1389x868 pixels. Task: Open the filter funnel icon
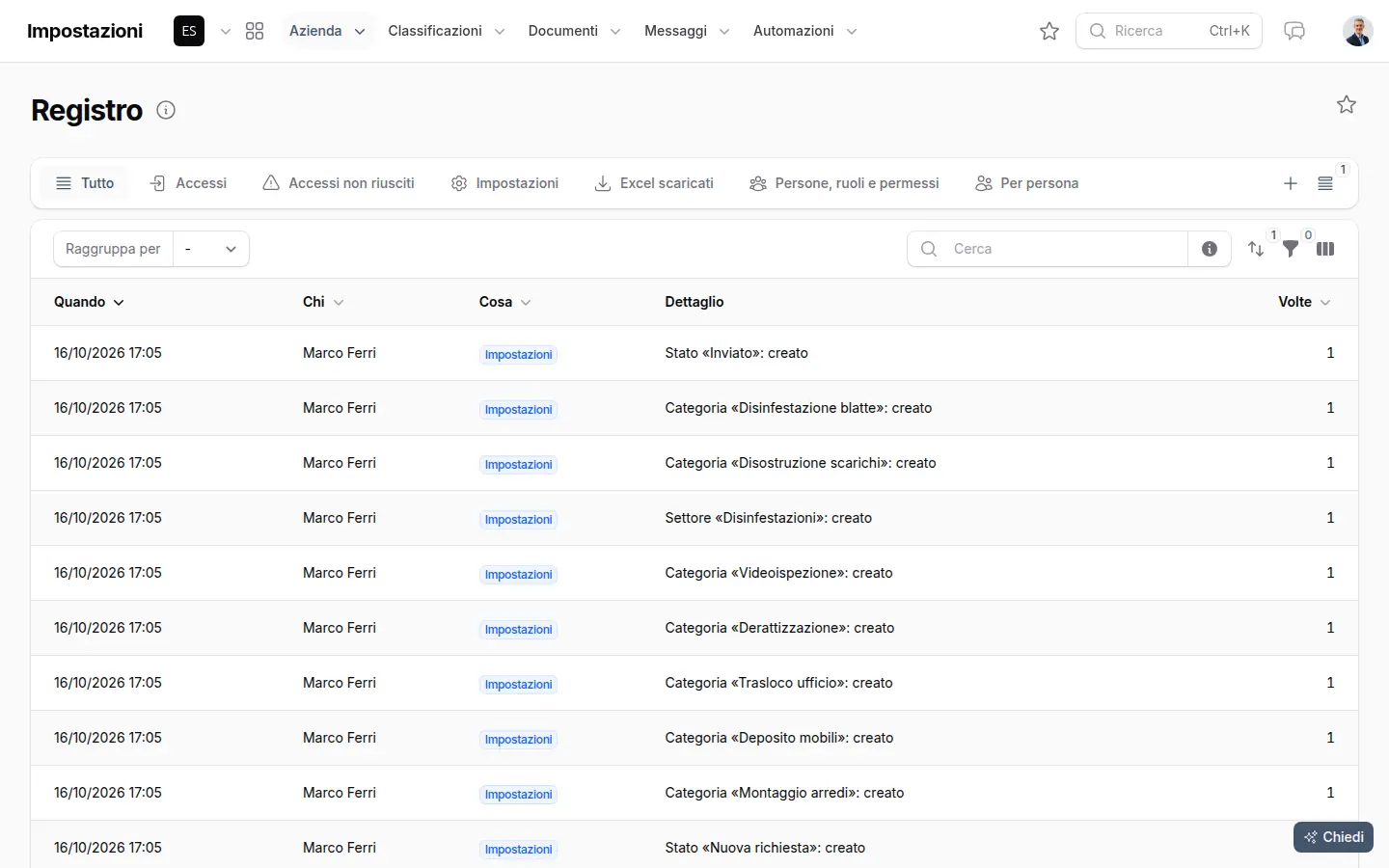coord(1291,249)
